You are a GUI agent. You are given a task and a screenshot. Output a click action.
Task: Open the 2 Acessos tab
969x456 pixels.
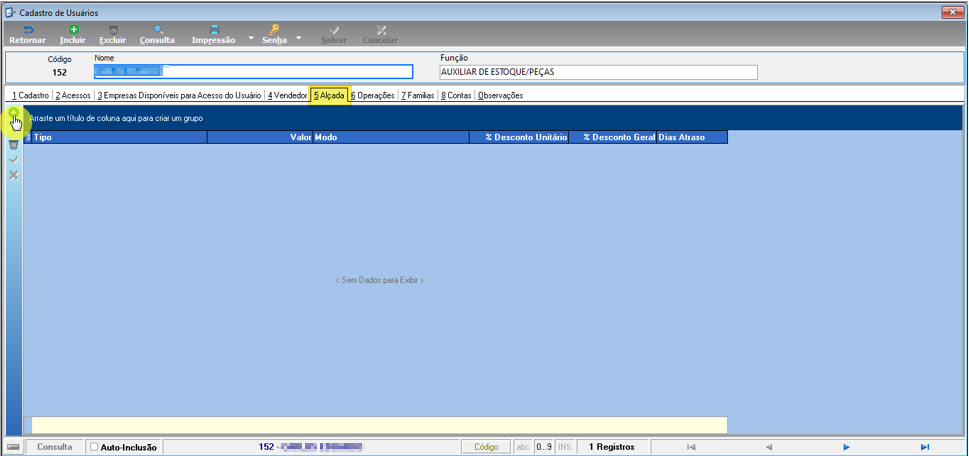click(x=73, y=96)
